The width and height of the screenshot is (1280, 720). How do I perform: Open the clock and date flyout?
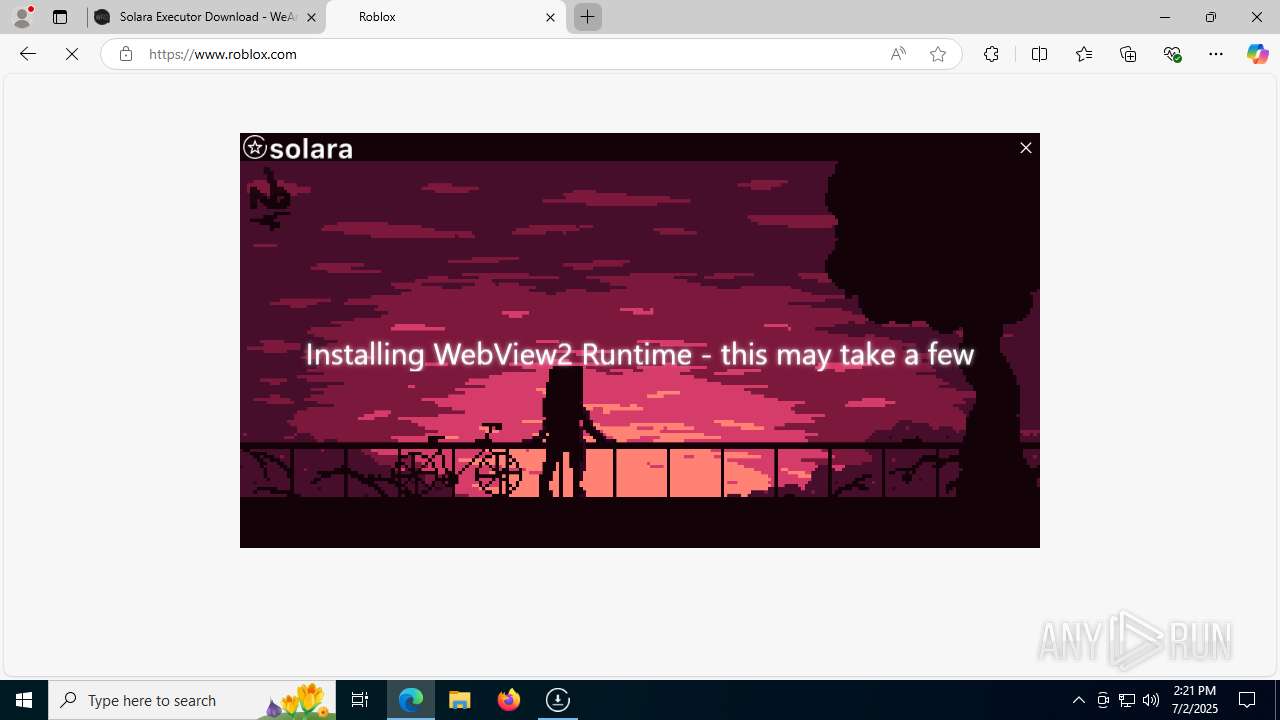pyautogui.click(x=1194, y=700)
